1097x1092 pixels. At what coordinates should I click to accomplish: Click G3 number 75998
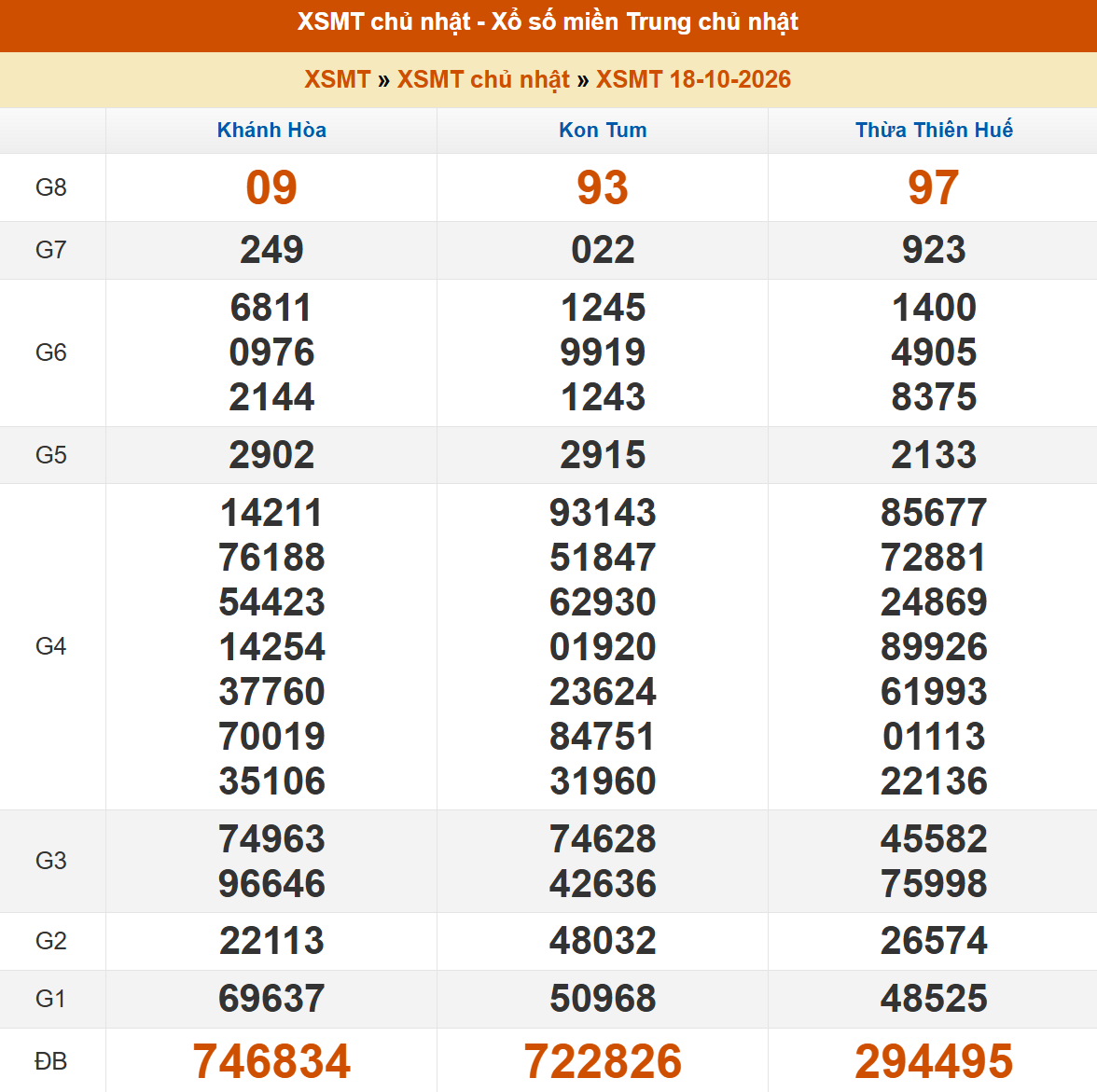coord(934,883)
